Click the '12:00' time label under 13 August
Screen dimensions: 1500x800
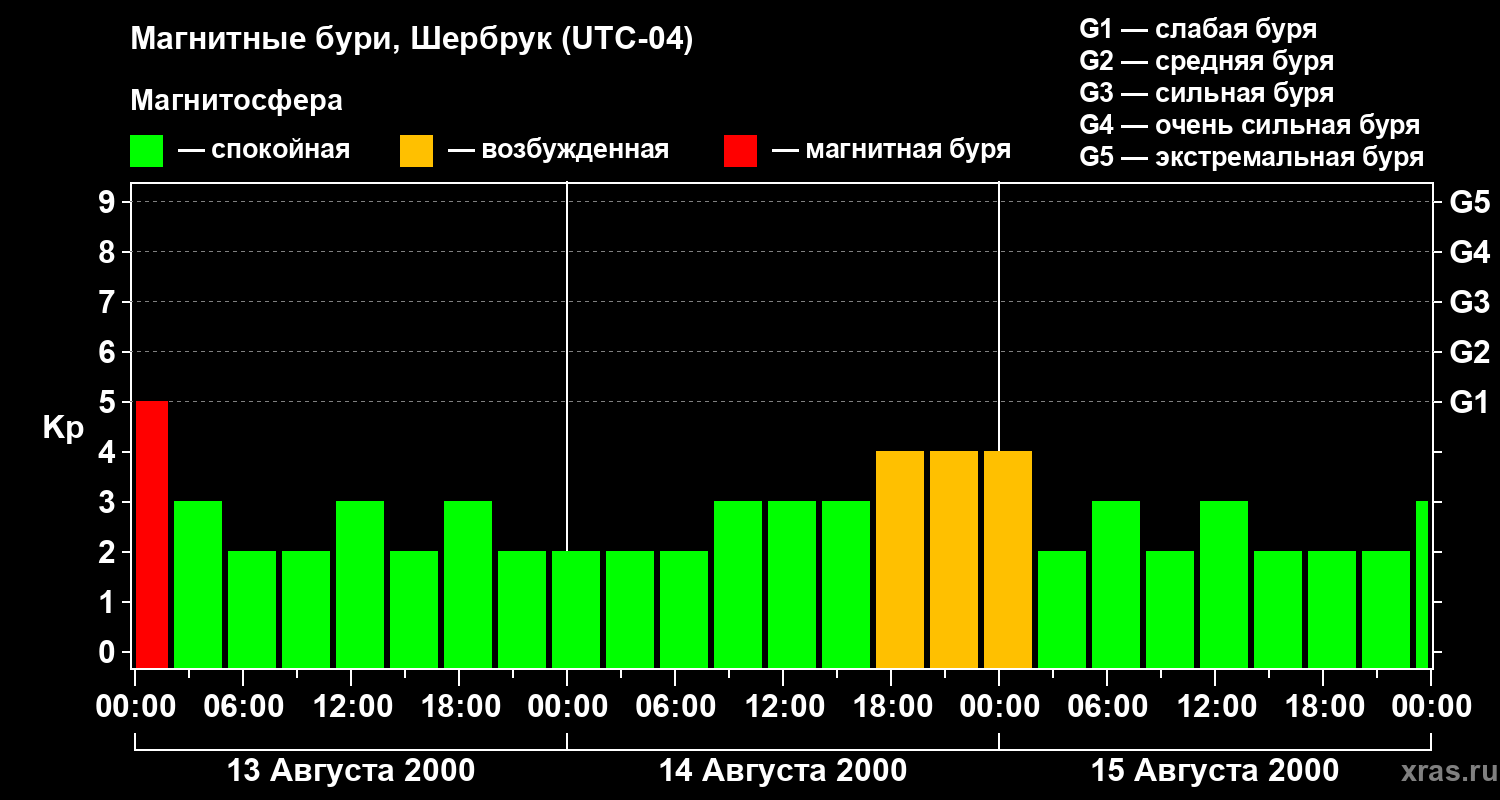(351, 707)
